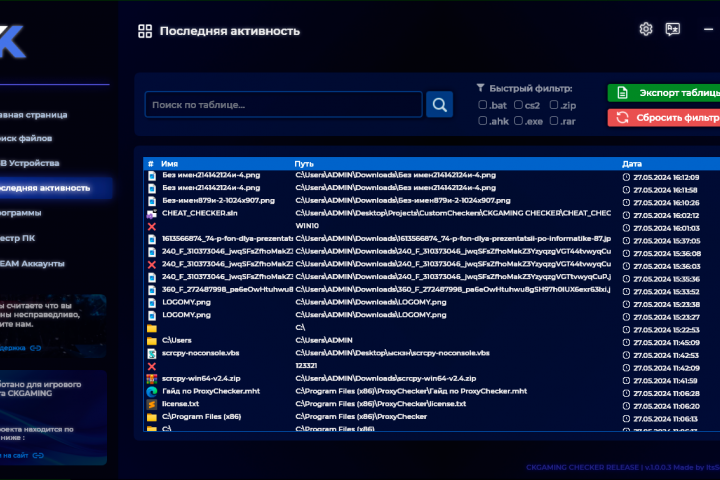Select the scrcpy-noconsole.vbs row name
This screenshot has width=720, height=480.
coord(201,353)
